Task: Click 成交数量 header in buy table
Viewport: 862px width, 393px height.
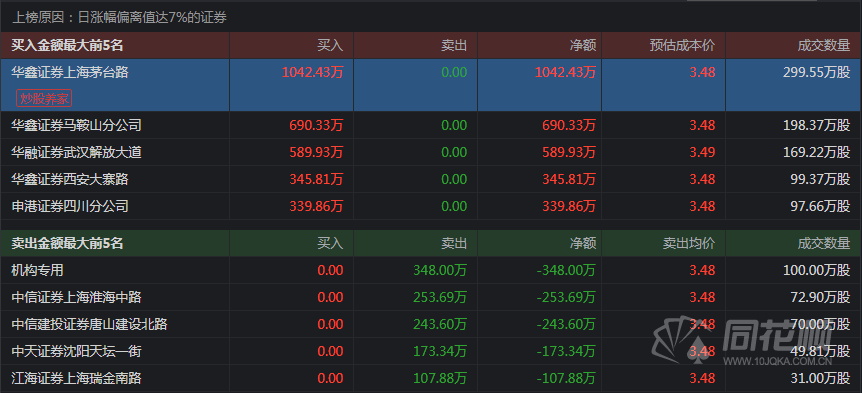Action: click(824, 46)
